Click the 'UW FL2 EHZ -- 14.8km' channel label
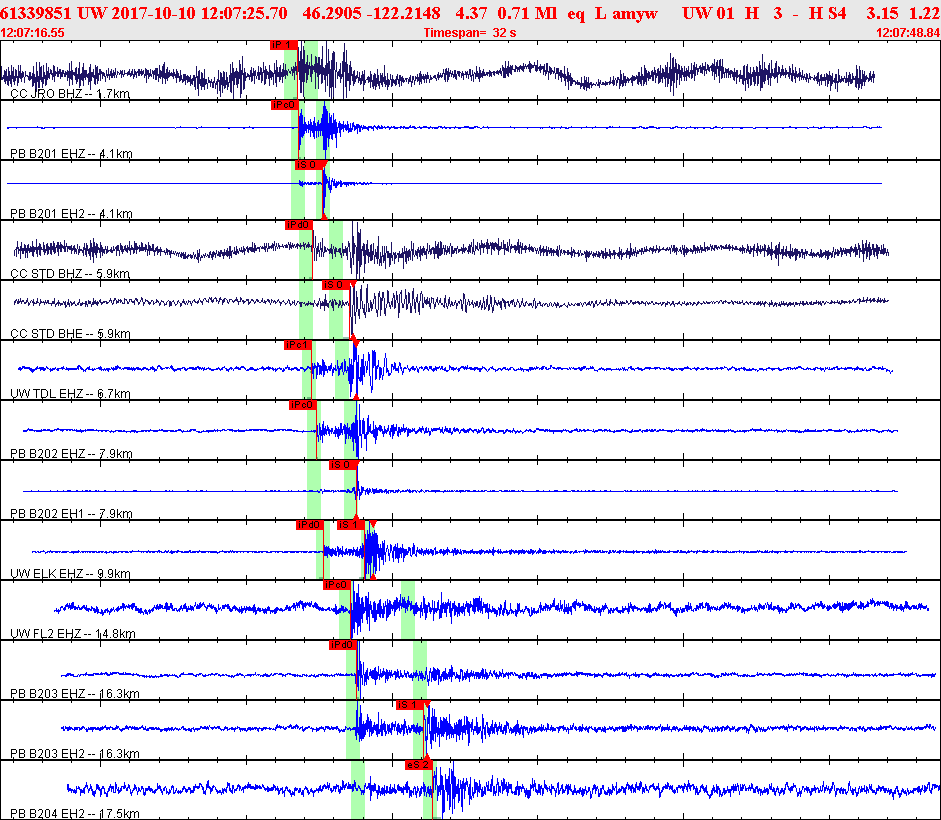 73,634
